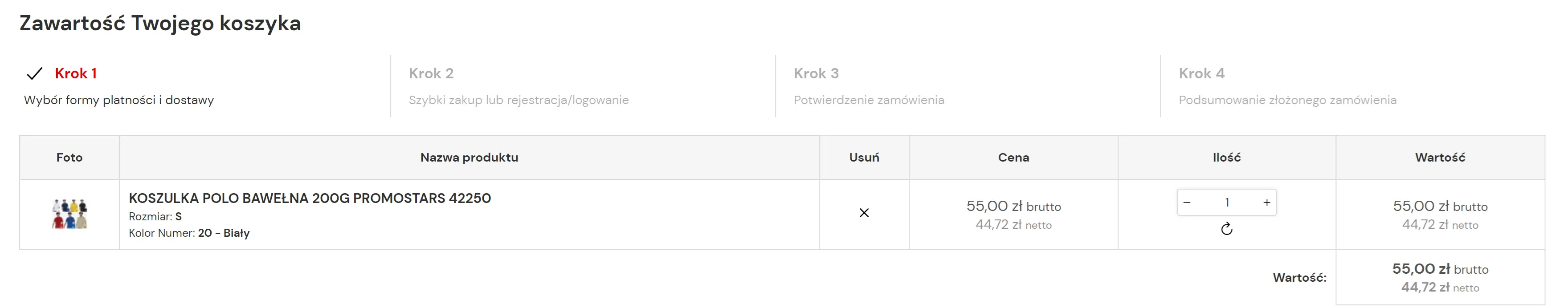
Task: Click the Kolor Numer 20 – Biały text
Action: [189, 233]
